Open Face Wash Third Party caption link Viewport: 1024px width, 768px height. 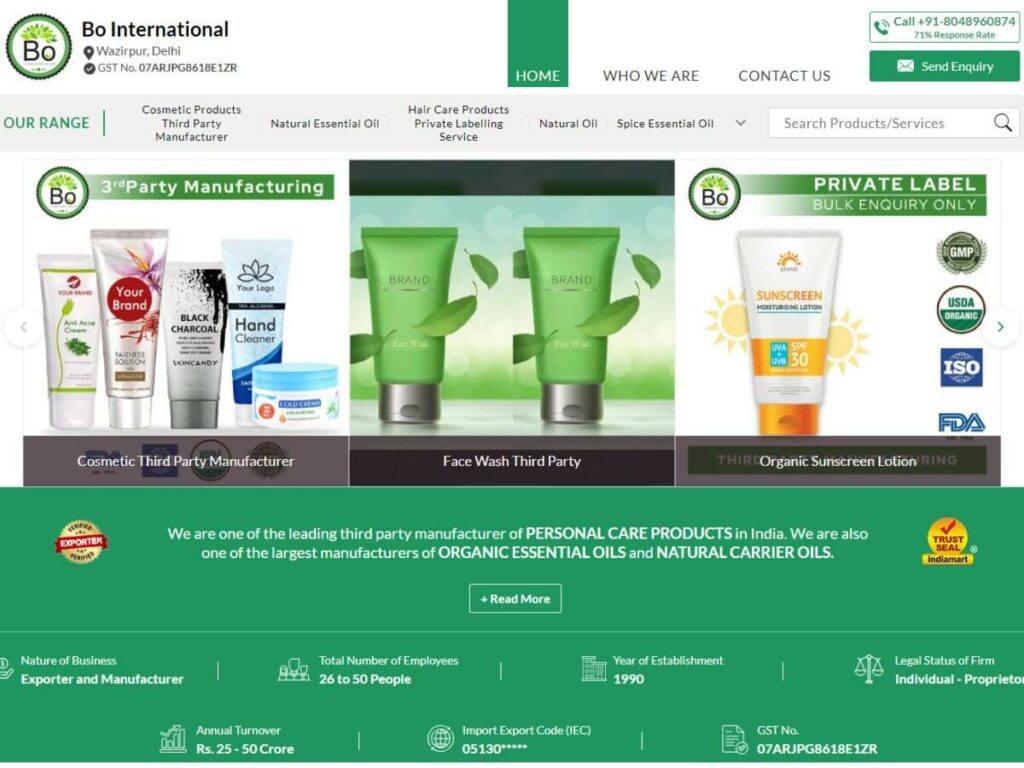pos(512,461)
